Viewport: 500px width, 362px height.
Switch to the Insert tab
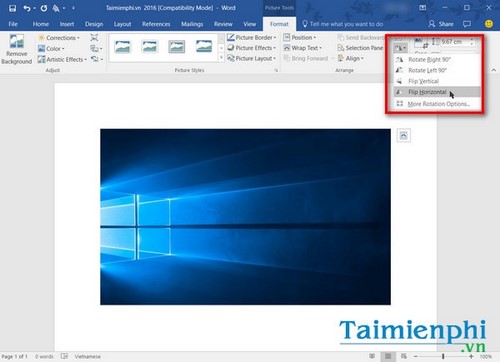coord(67,24)
